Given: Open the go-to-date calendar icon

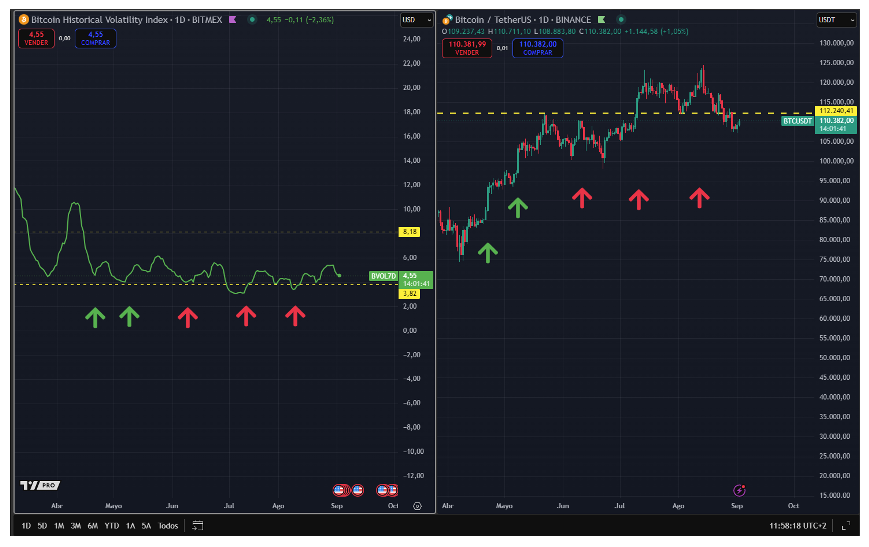Looking at the screenshot, I should pos(198,525).
